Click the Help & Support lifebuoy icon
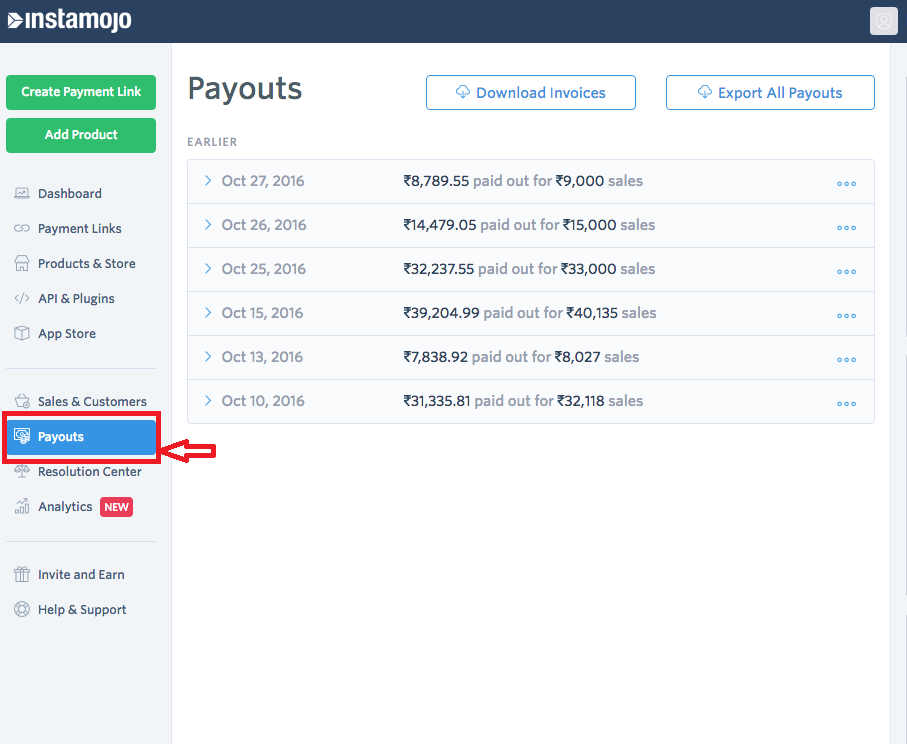Screen dimensions: 907x744 (22, 609)
